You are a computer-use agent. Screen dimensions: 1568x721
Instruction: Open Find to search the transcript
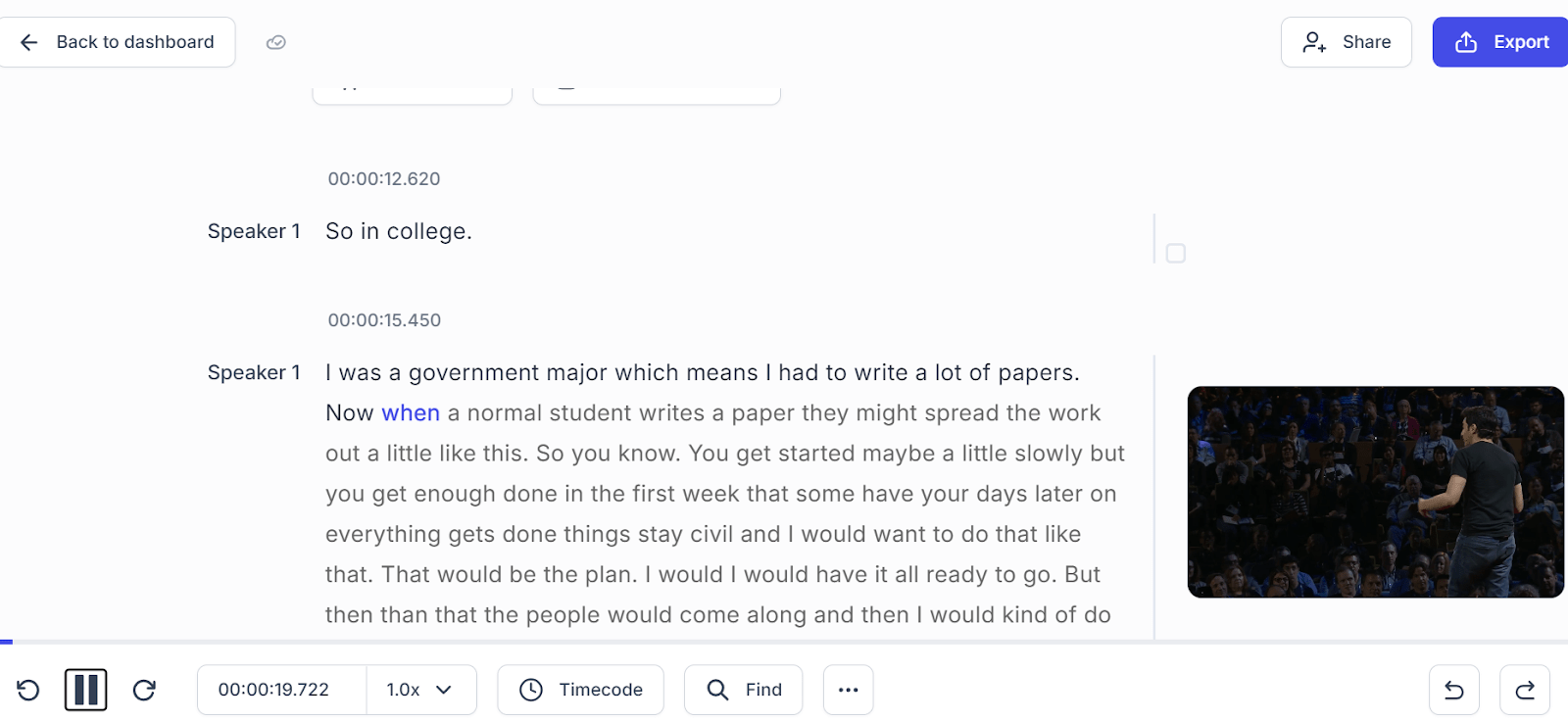(742, 690)
